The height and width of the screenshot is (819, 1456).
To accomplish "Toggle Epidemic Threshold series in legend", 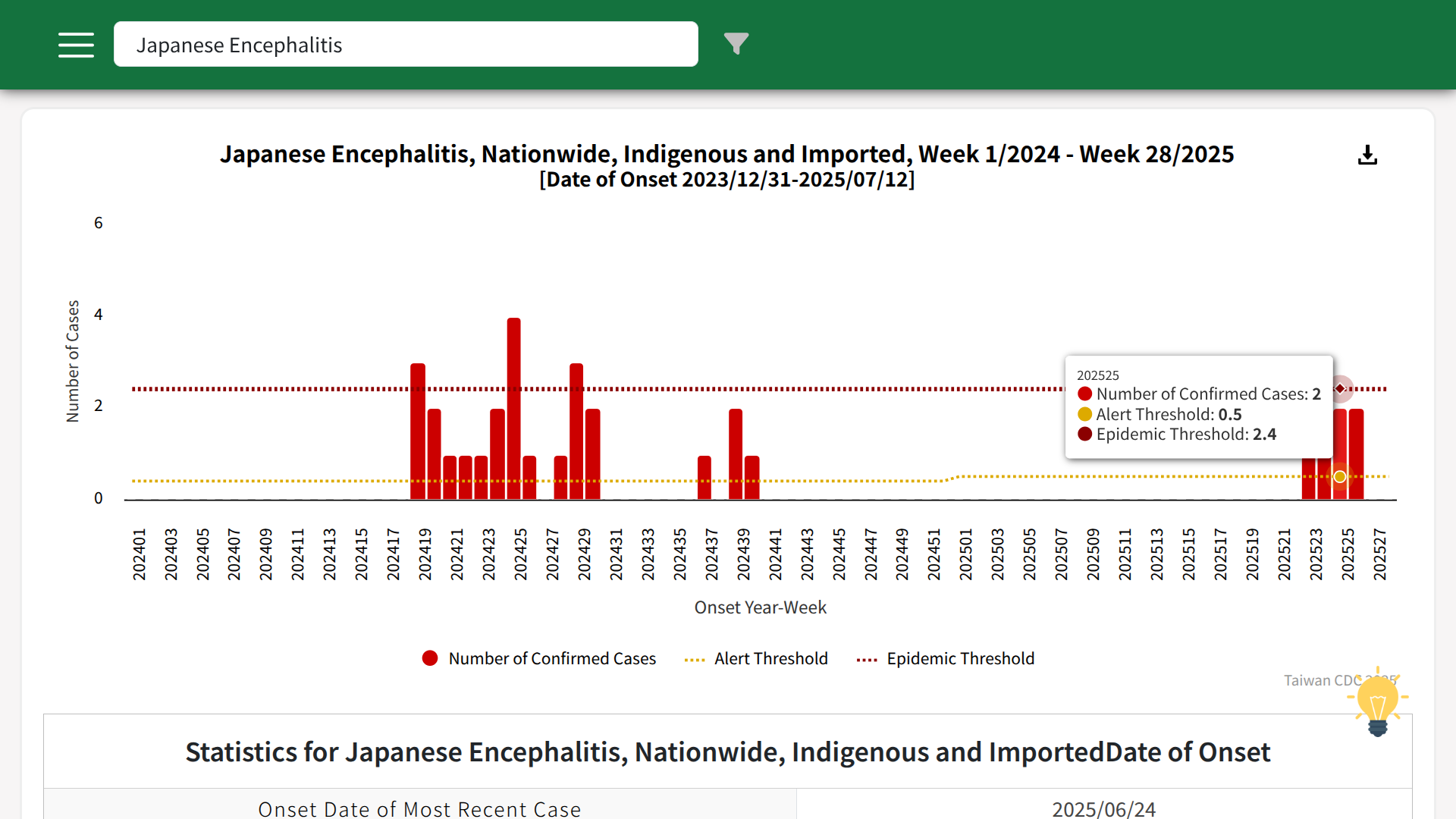I will click(960, 658).
